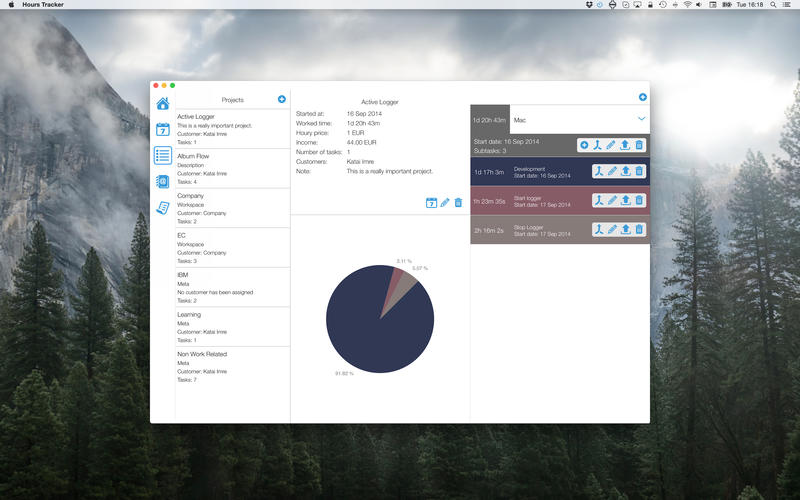Delete the Active Logger project

tap(458, 203)
